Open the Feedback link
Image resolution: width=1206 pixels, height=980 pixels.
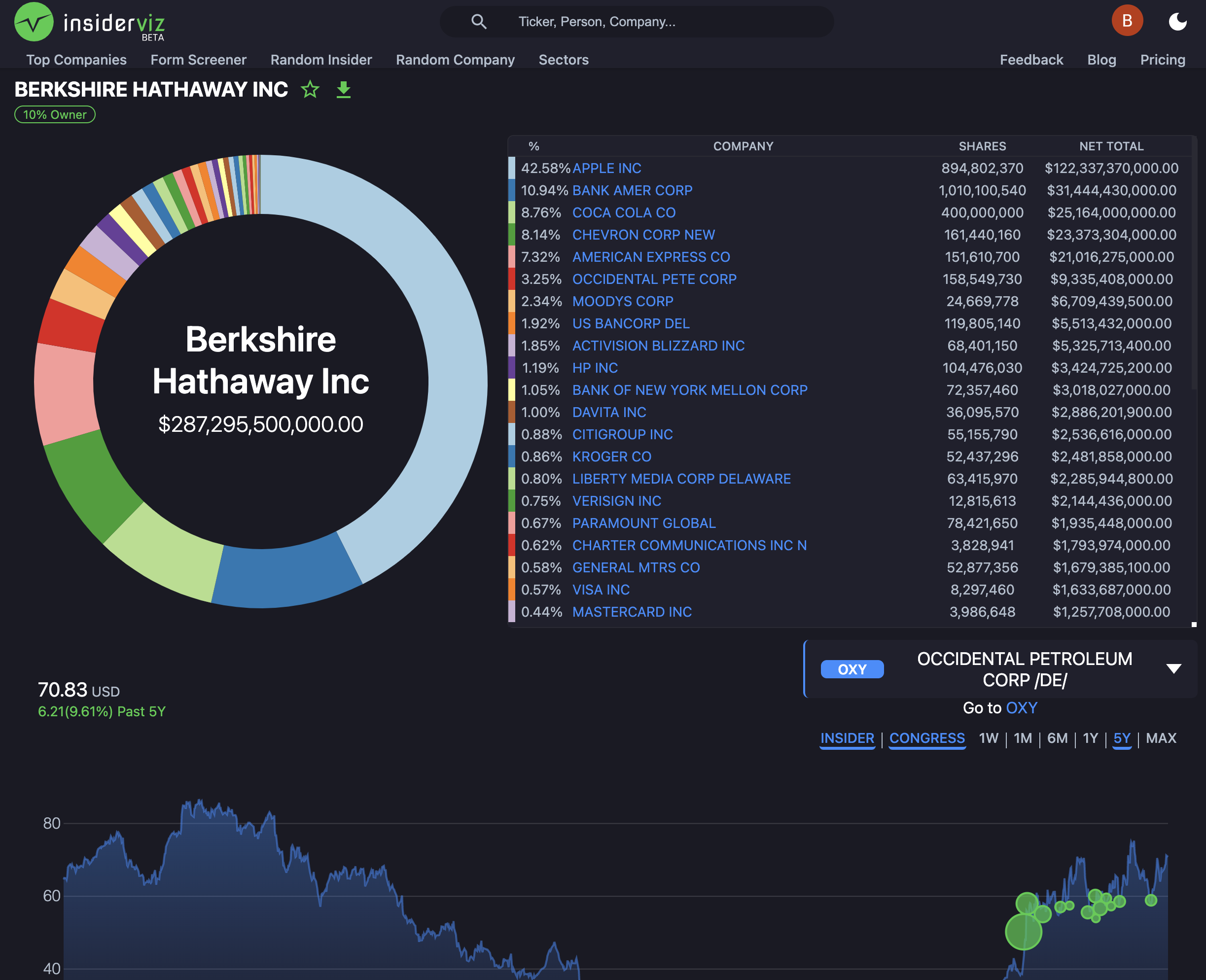pyautogui.click(x=1031, y=60)
